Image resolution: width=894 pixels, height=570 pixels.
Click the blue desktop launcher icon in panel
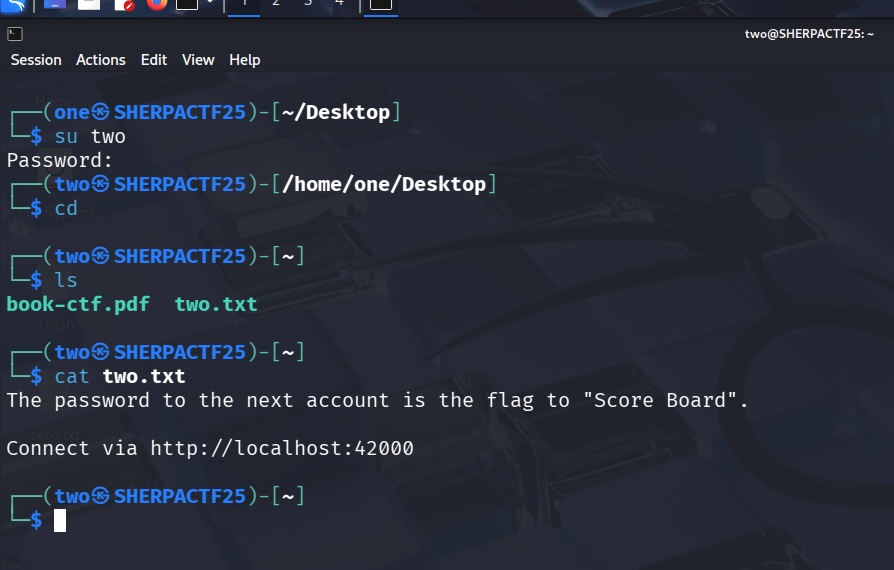(x=56, y=4)
